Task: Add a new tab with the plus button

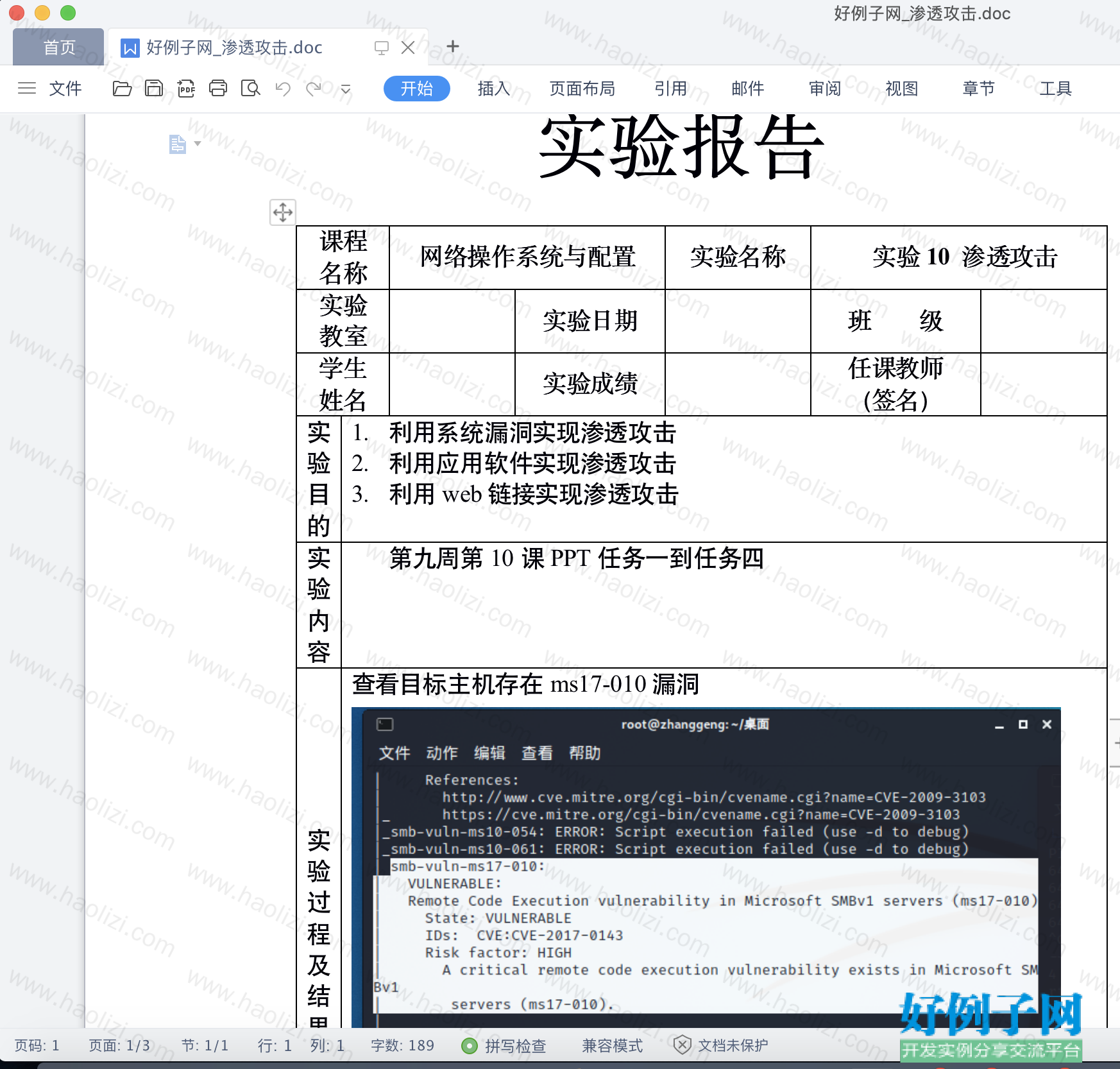Action: (453, 46)
